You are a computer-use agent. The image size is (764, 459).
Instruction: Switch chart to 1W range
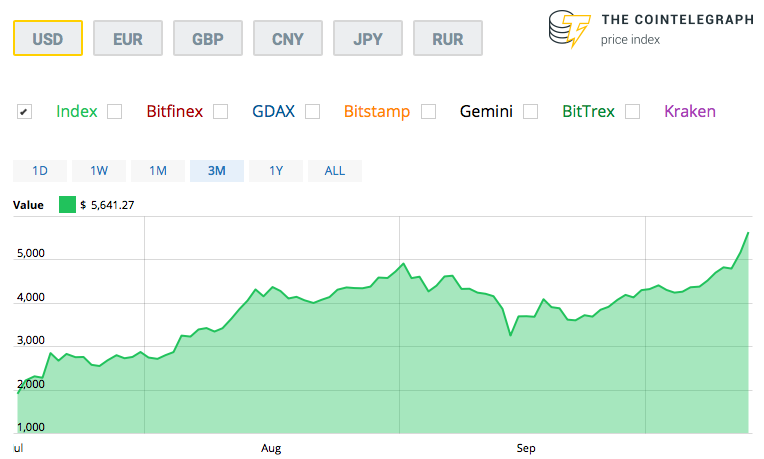[99, 171]
